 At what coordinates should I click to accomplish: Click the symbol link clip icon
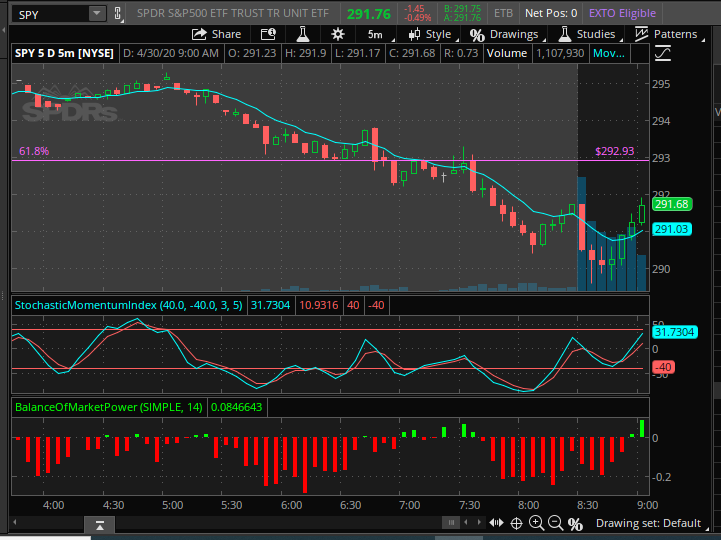(x=118, y=14)
